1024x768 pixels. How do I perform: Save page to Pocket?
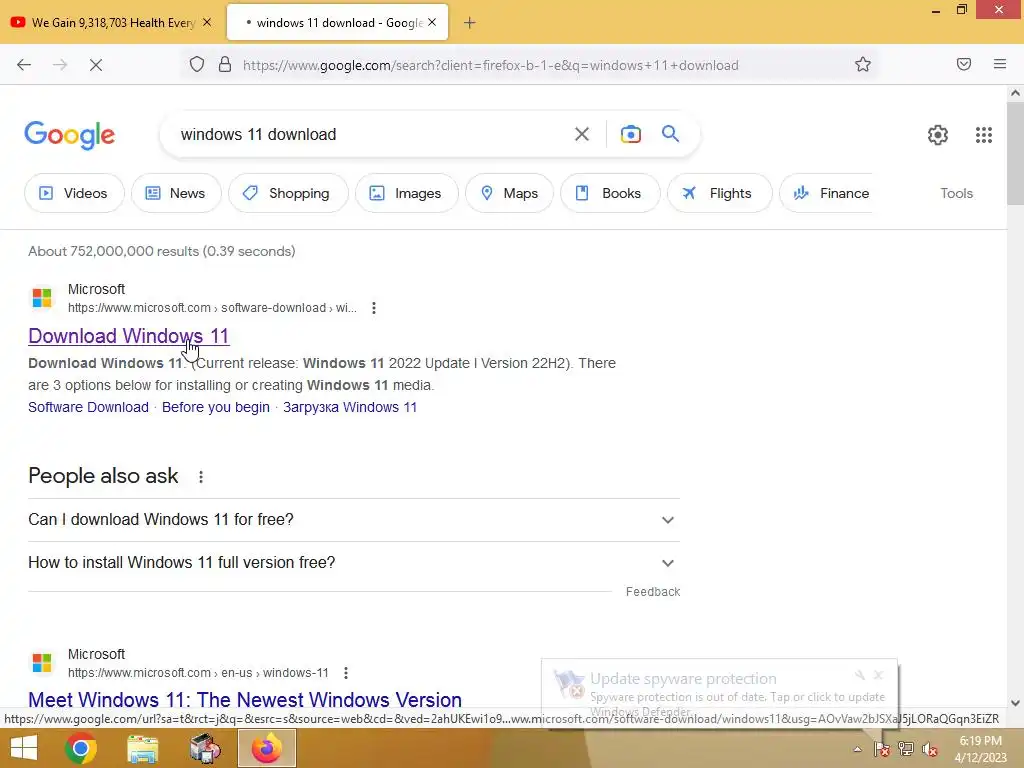pos(964,64)
